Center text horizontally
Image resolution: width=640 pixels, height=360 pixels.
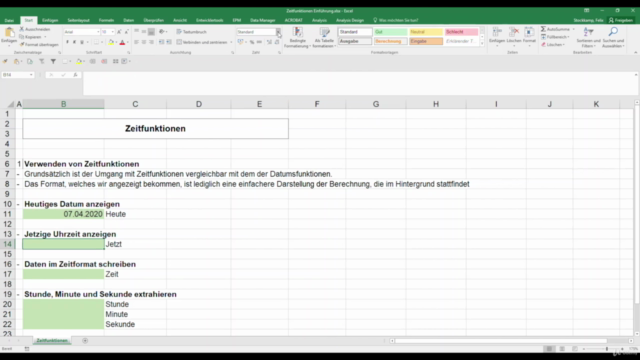pos(144,42)
